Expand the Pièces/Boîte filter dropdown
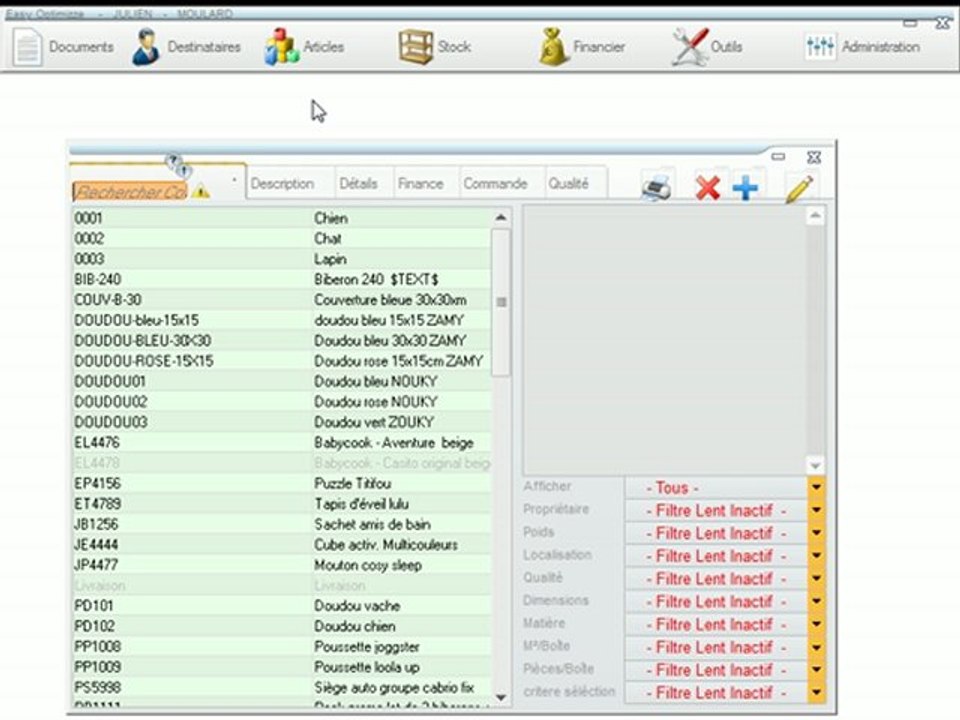 click(x=816, y=670)
